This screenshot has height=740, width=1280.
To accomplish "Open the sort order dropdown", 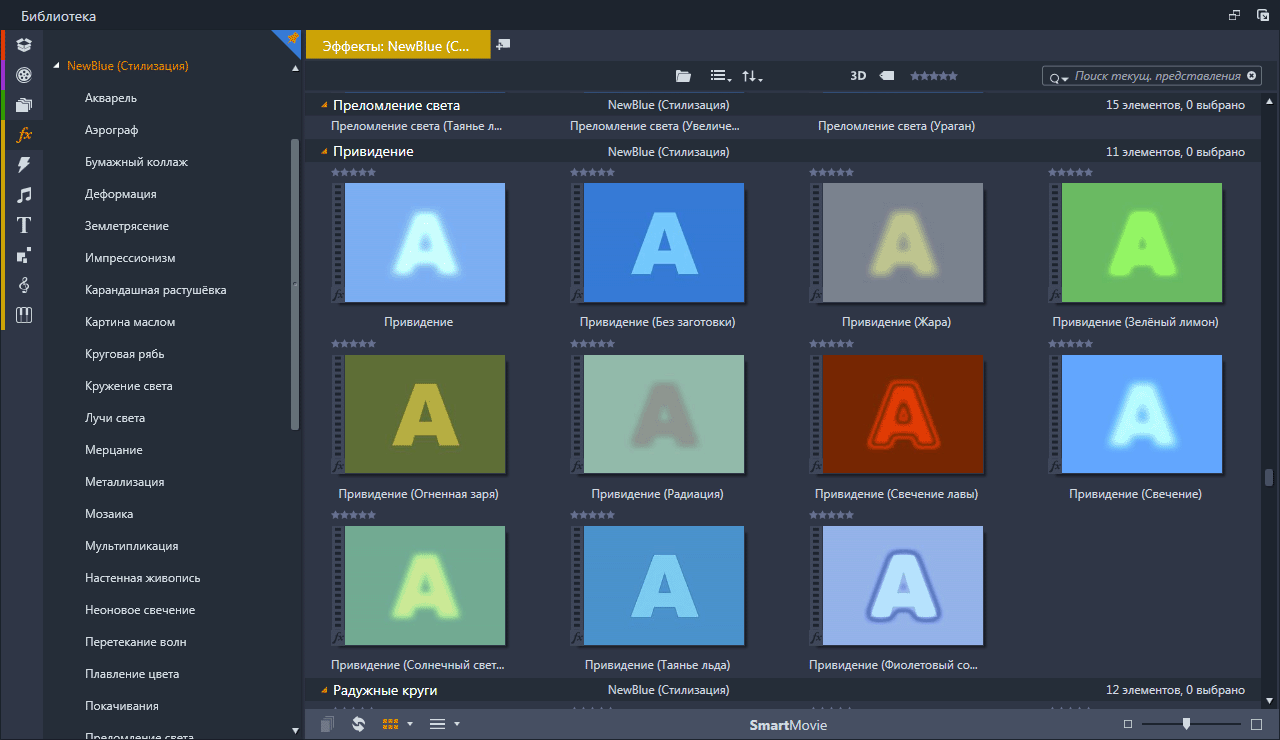I will [752, 76].
